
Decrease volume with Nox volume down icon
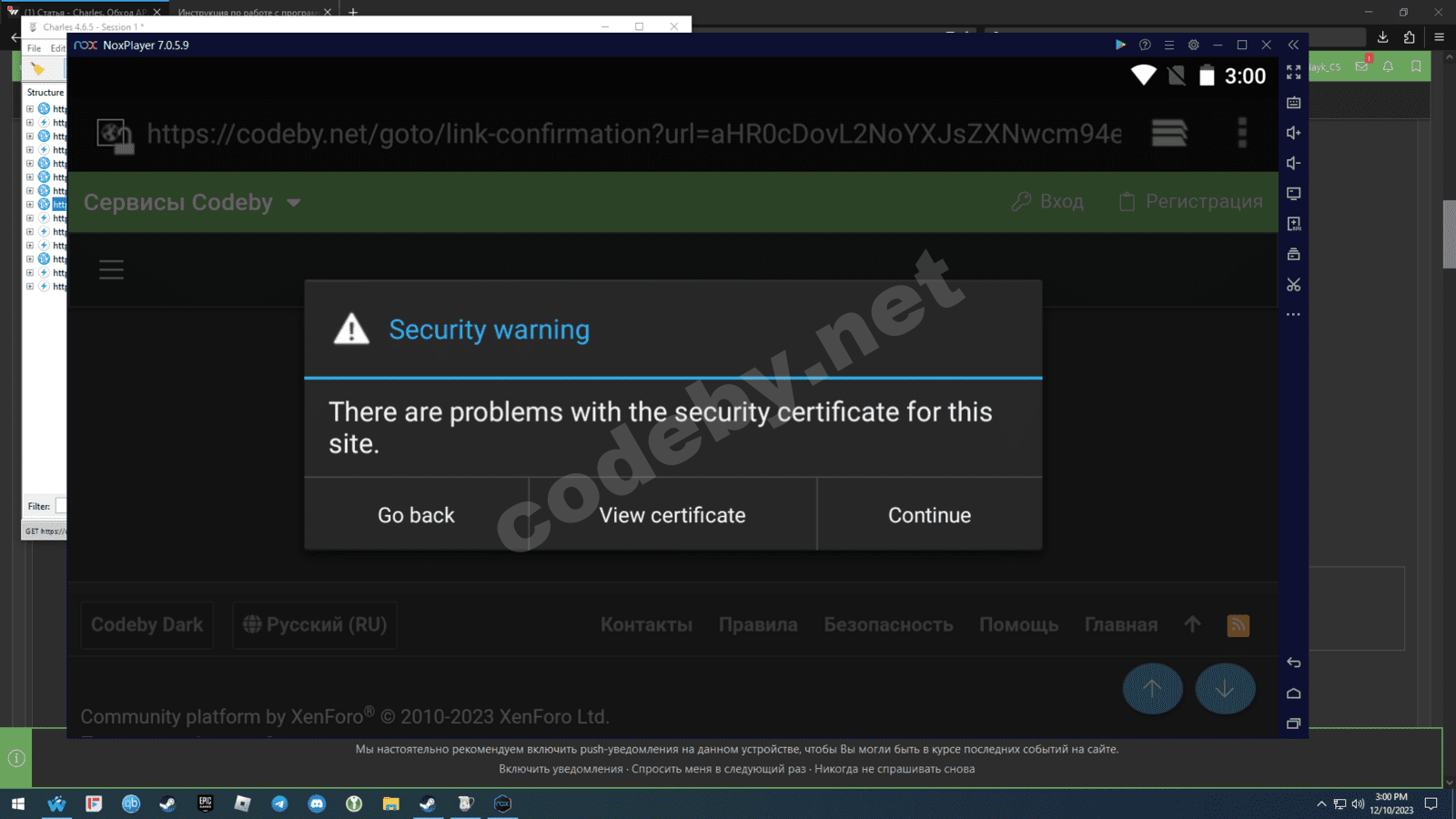pyautogui.click(x=1293, y=164)
